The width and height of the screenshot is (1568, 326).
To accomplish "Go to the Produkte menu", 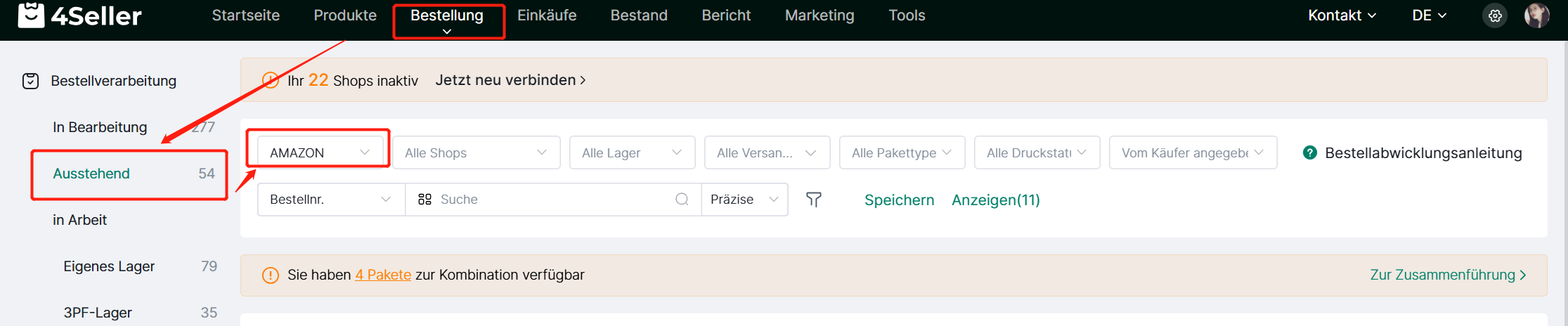I will pos(345,15).
